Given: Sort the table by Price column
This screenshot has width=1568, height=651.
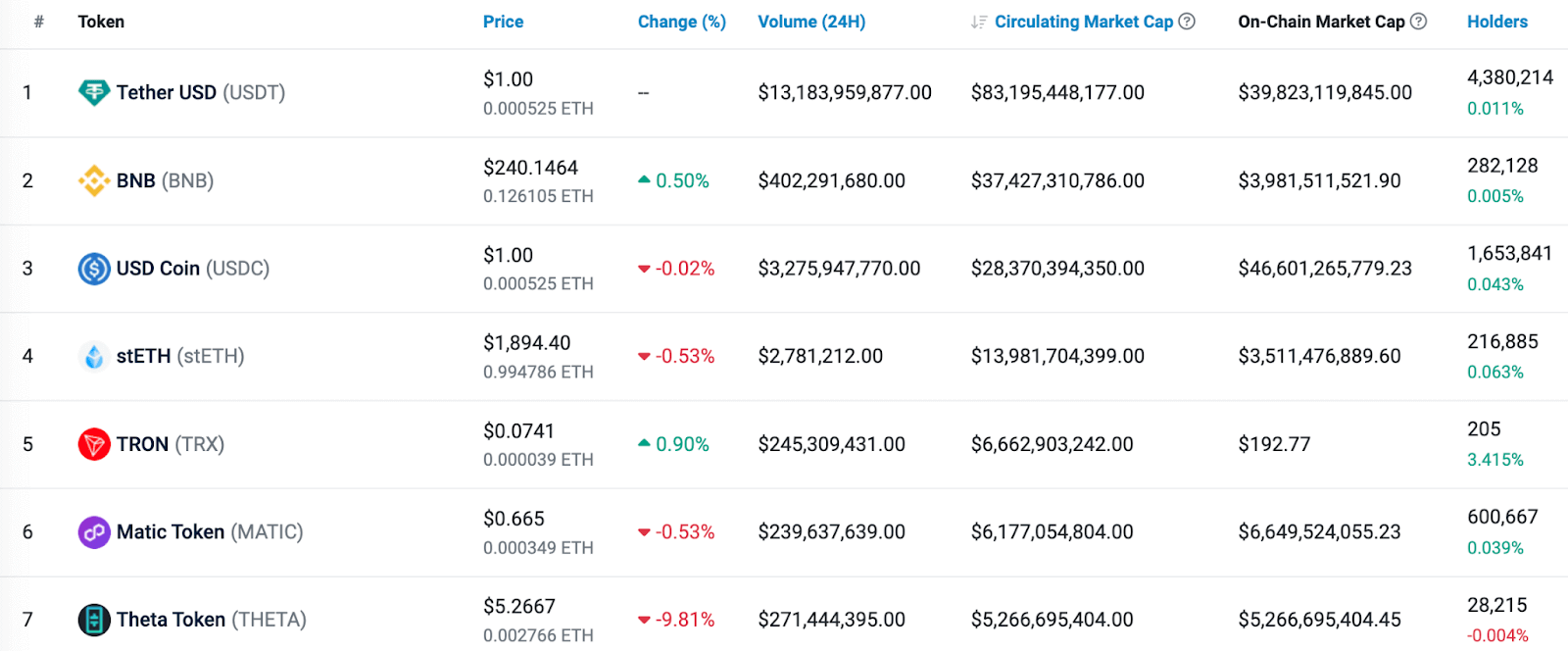Looking at the screenshot, I should click(x=503, y=22).
